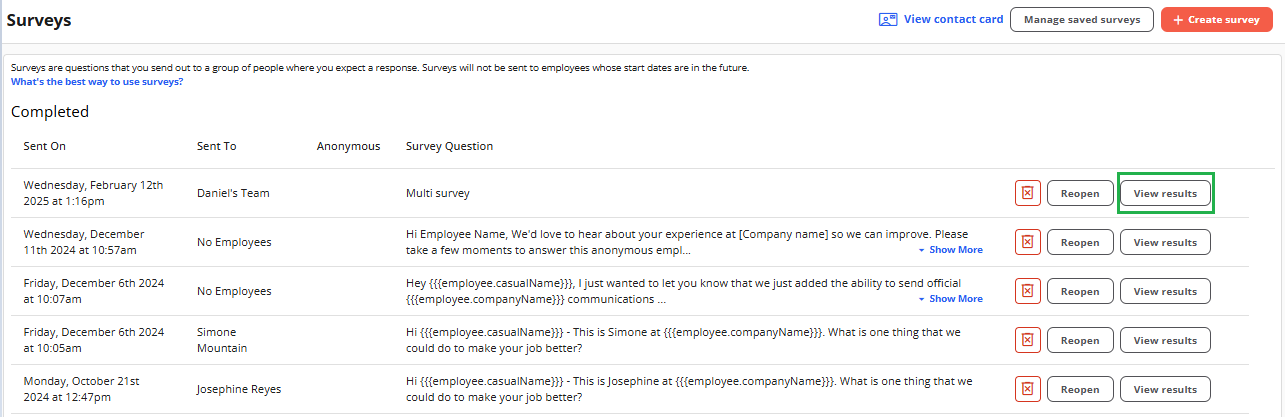Delete Josephine Reyes survey with red X icon
1285x417 pixels.
pos(1028,389)
